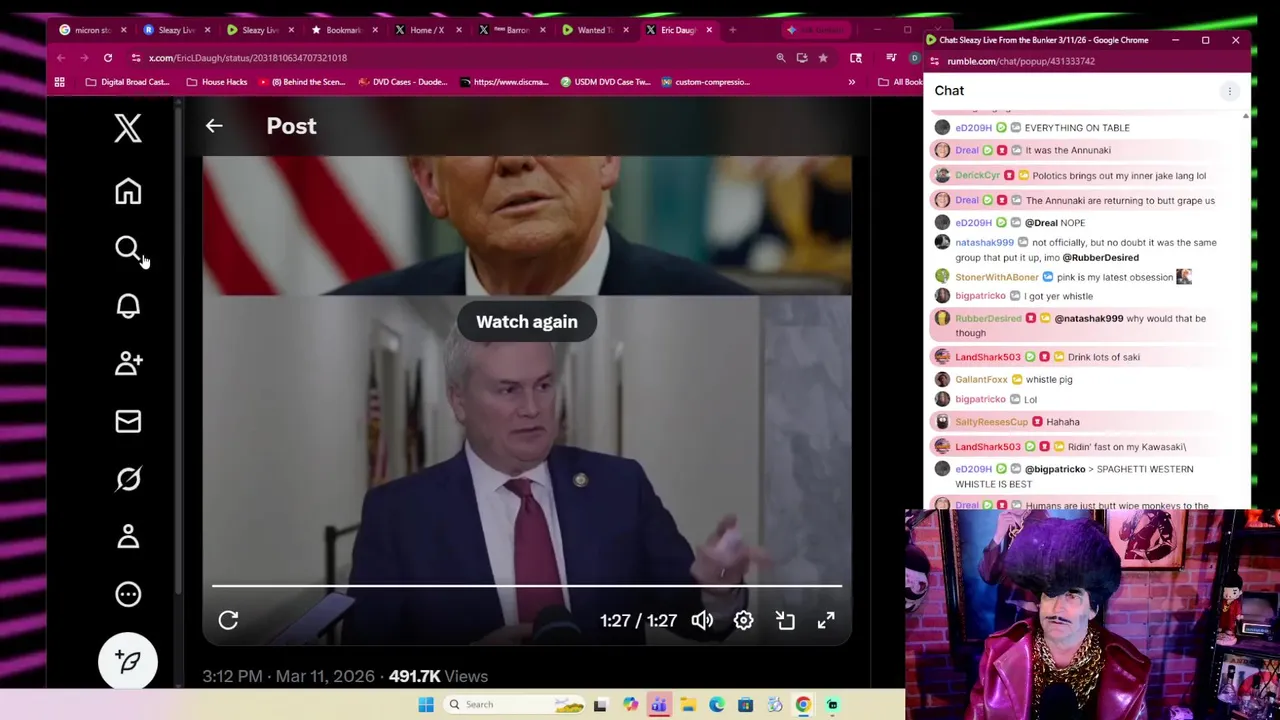Open Grok icon in X sidebar
Image resolution: width=1280 pixels, height=720 pixels.
coord(128,479)
